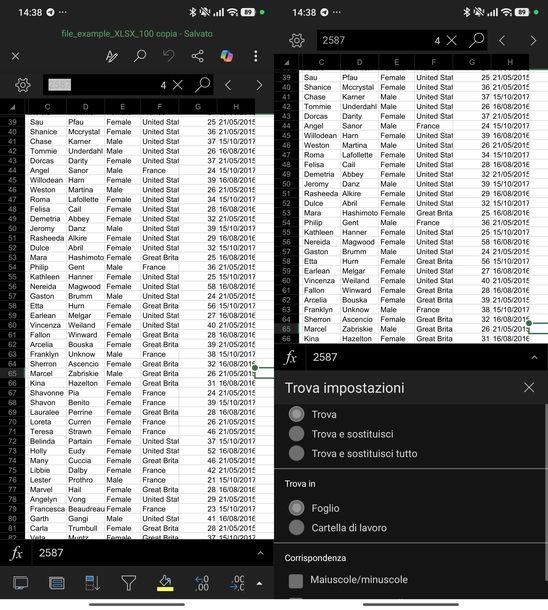Tap Telegram notification icon in left status bar
This screenshot has width=548, height=610.
[51, 12]
